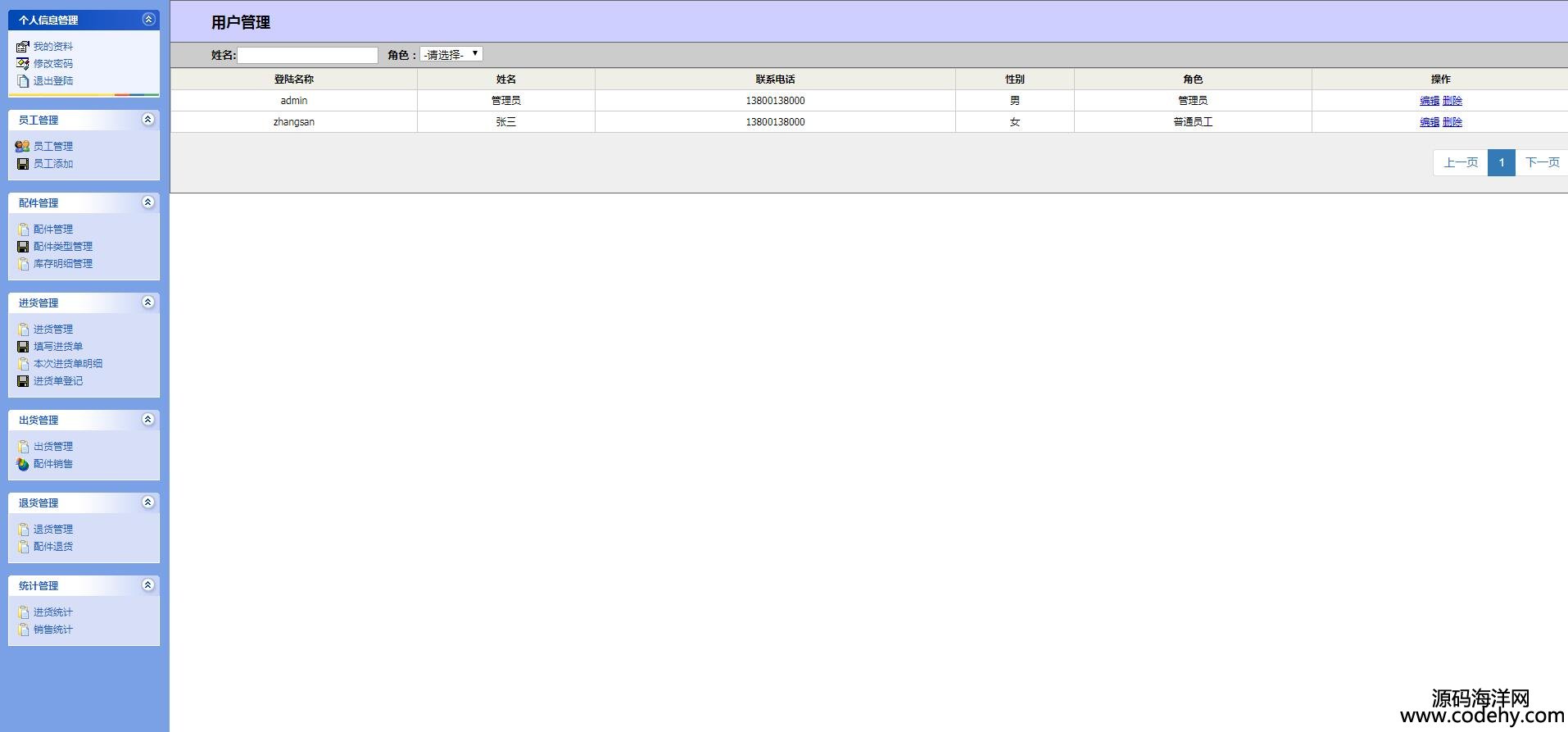Click the 退出登陆 page icon
The width and height of the screenshot is (1568, 732).
point(23,81)
